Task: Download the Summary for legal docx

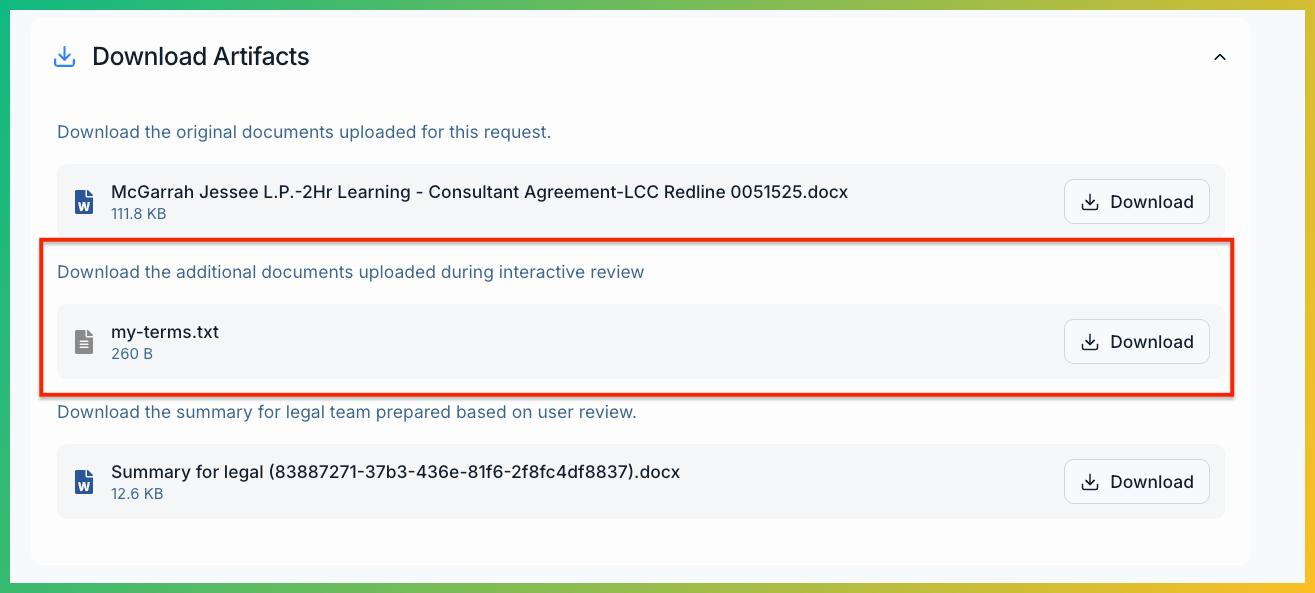Action: [1136, 482]
